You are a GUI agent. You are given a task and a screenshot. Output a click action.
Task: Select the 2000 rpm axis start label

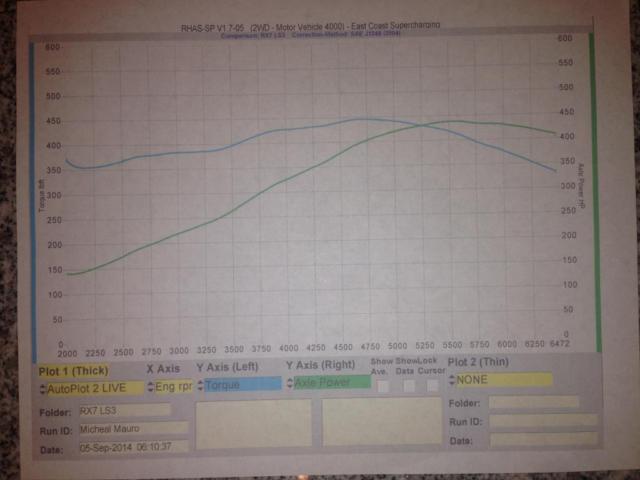coord(67,353)
